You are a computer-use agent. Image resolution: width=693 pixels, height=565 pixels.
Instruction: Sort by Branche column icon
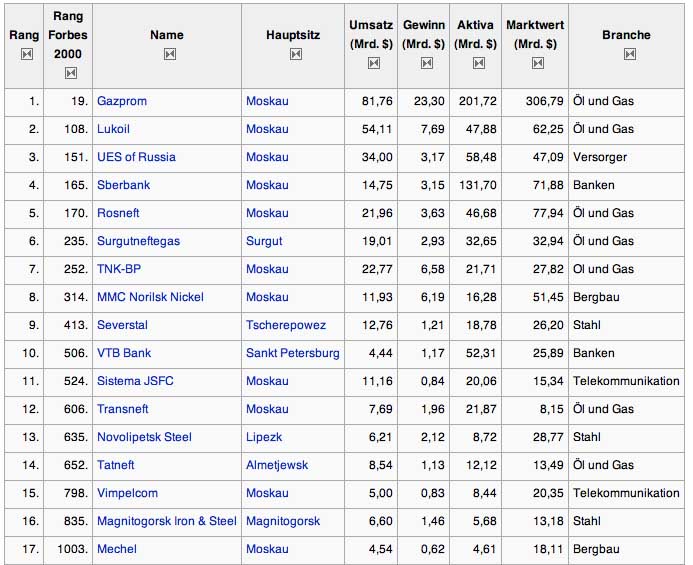click(630, 54)
